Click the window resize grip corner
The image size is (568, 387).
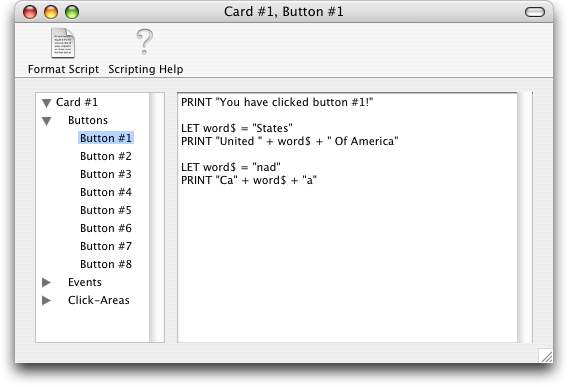click(546, 356)
